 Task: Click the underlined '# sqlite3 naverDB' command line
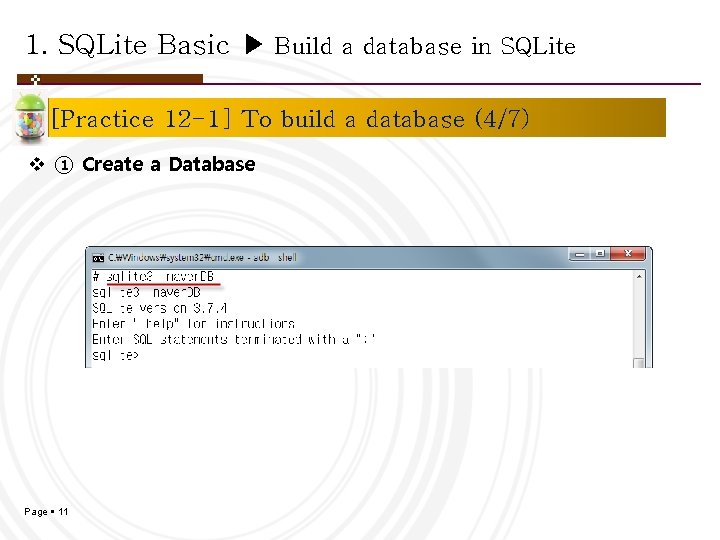pyautogui.click(x=154, y=277)
